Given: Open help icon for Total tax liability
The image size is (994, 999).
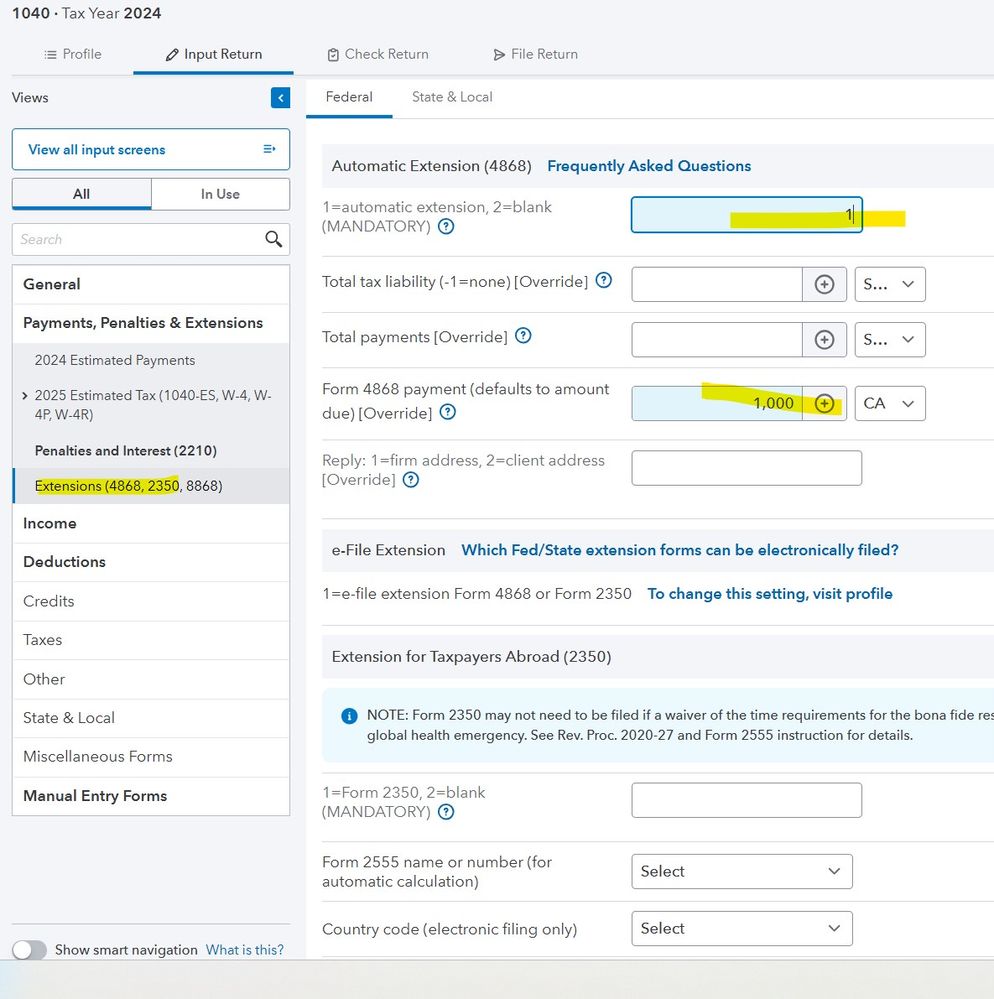Looking at the screenshot, I should click(604, 281).
